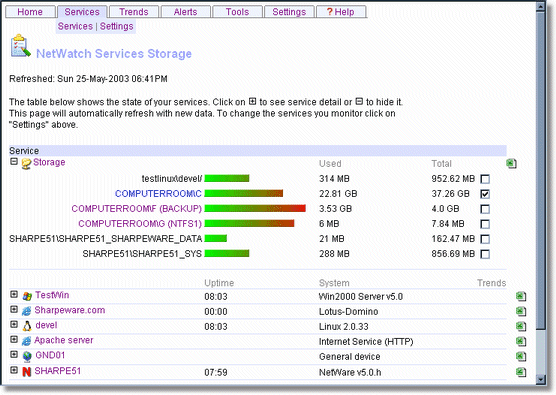Click the Storage disk icon
Image resolution: width=556 pixels, height=395 pixels.
[26, 163]
